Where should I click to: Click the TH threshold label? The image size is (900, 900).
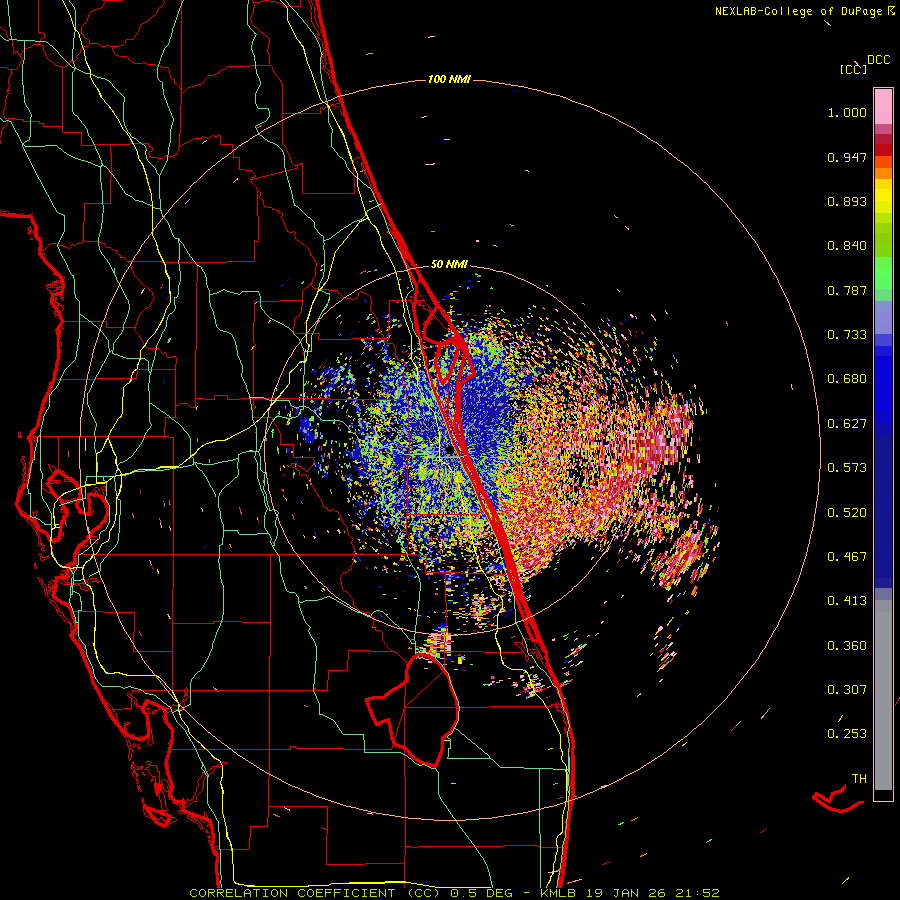point(859,779)
